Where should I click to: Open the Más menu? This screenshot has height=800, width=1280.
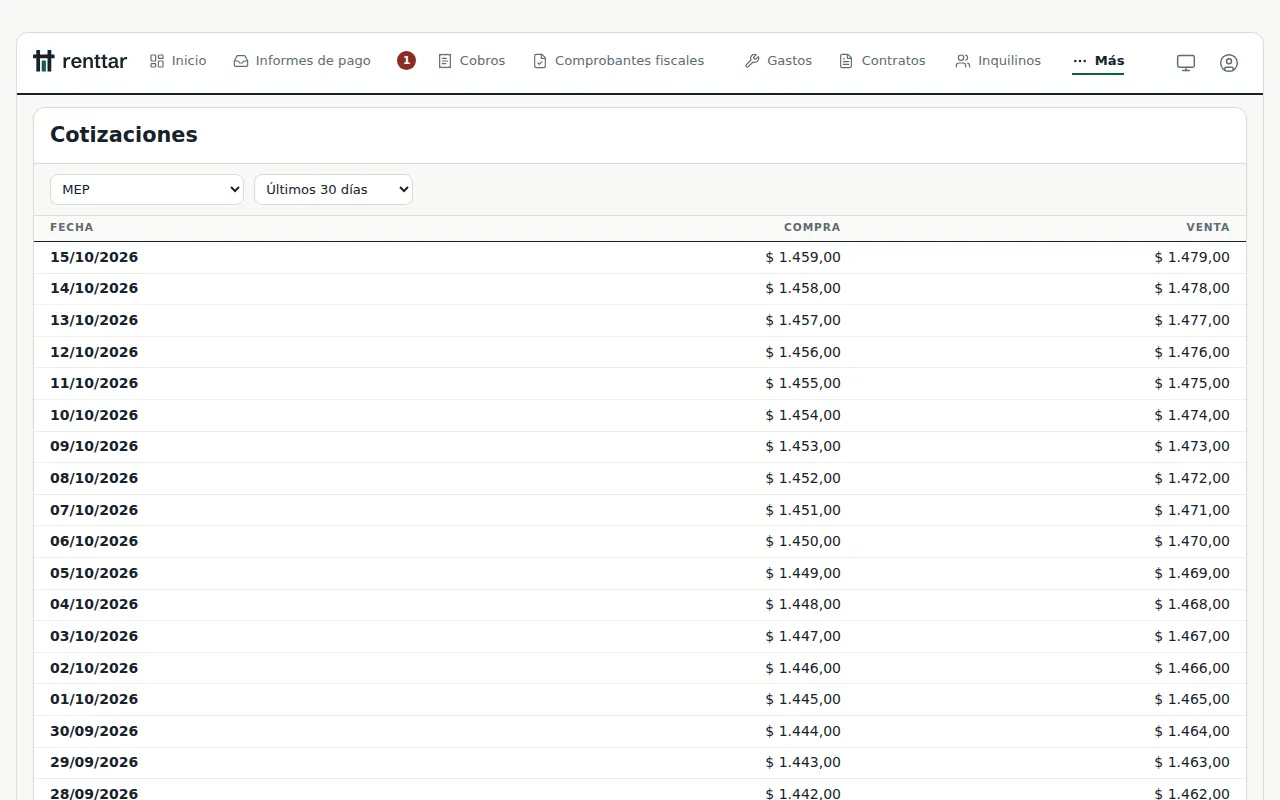click(x=1098, y=61)
